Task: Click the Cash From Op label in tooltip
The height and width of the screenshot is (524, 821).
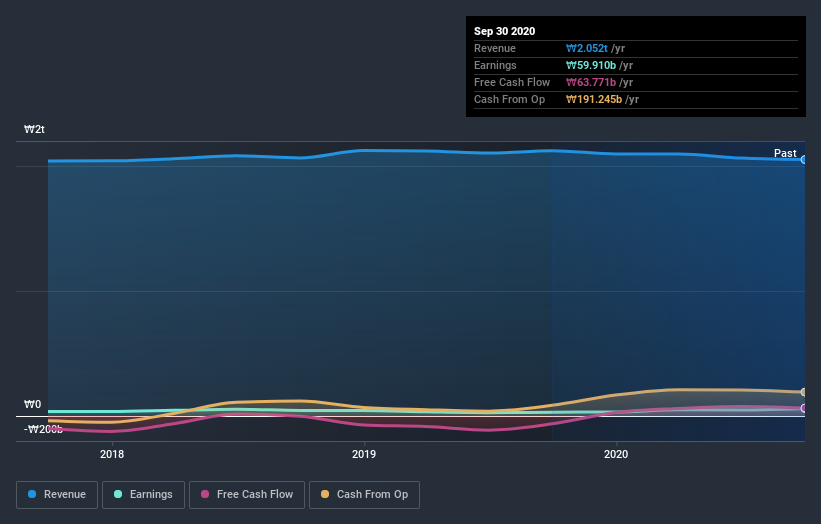Action: point(509,99)
